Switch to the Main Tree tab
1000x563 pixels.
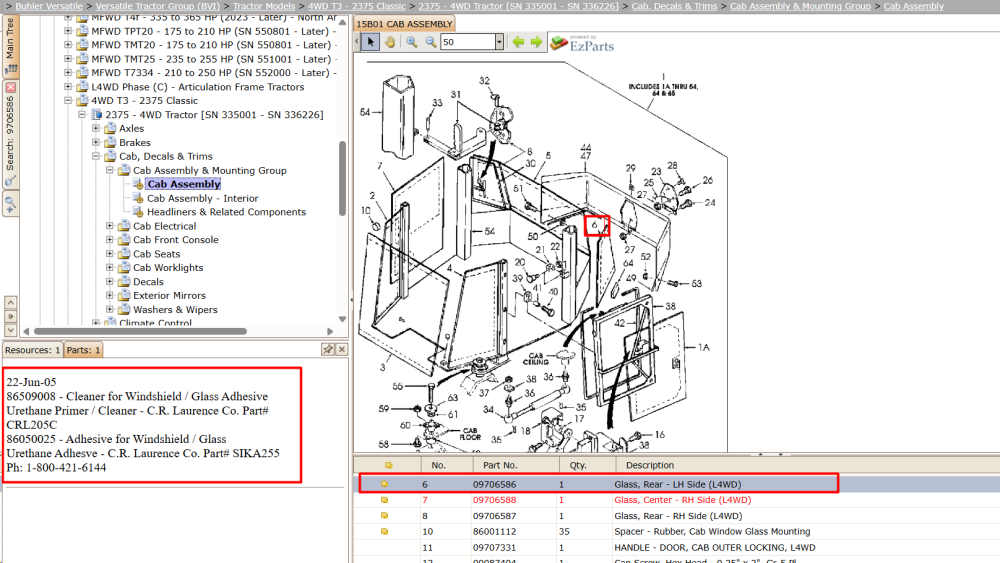10,46
